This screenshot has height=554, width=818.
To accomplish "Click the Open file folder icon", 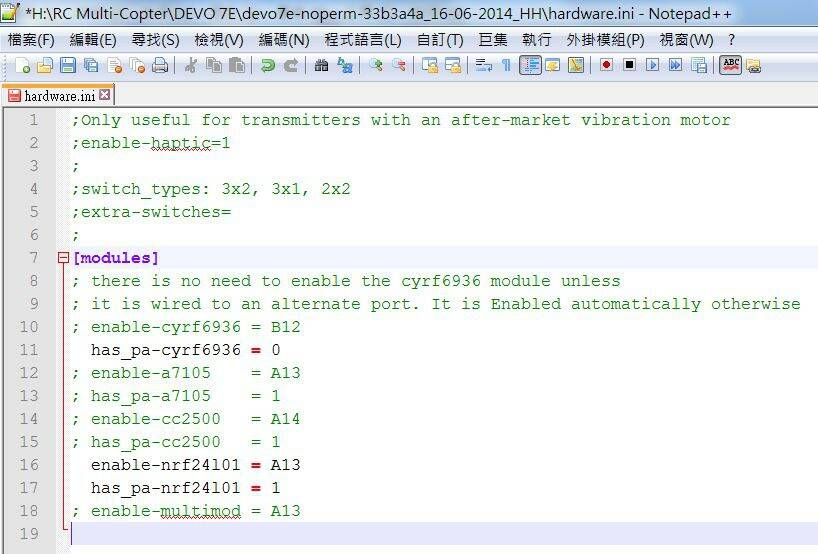I will coord(45,65).
